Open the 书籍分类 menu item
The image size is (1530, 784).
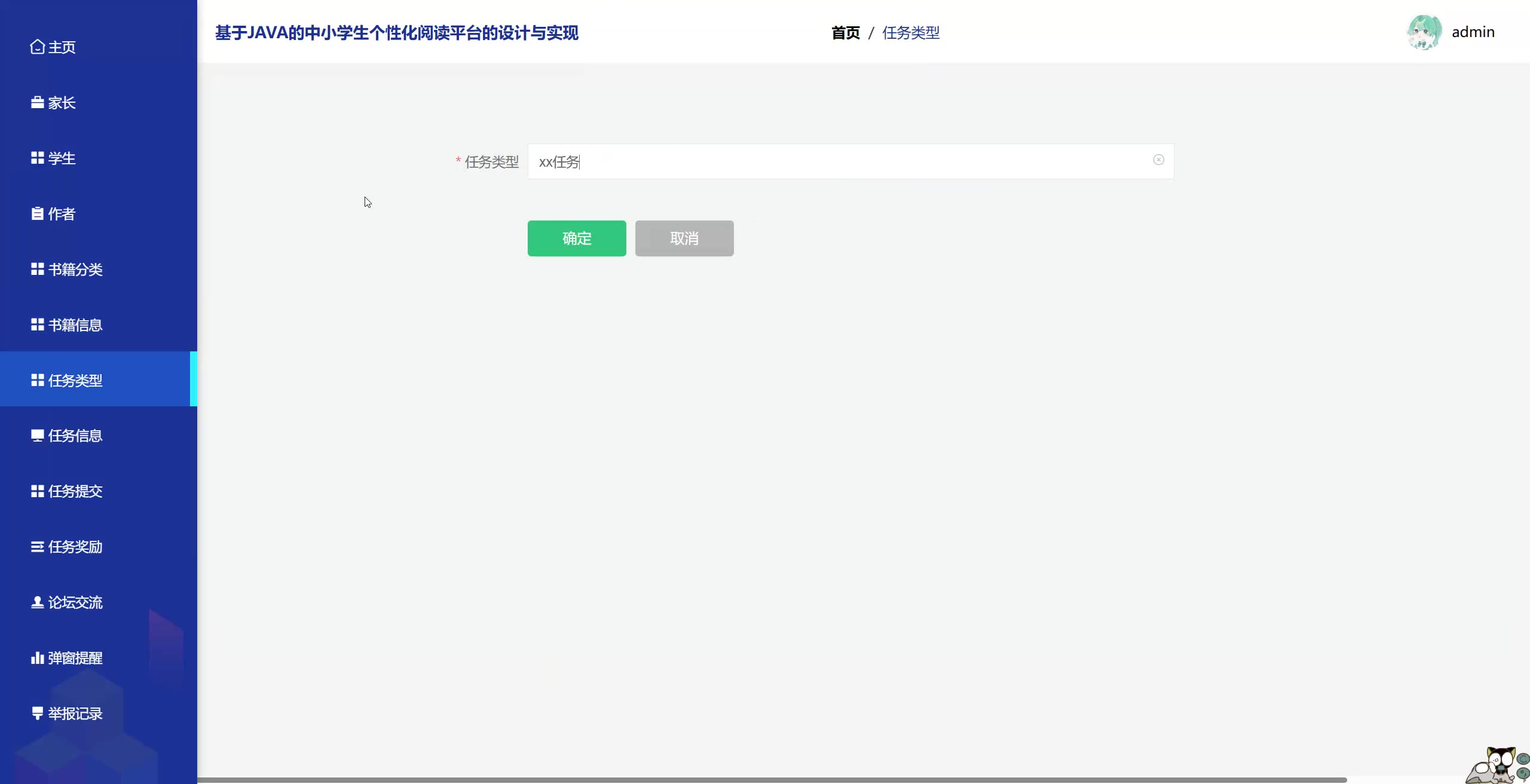(x=75, y=269)
